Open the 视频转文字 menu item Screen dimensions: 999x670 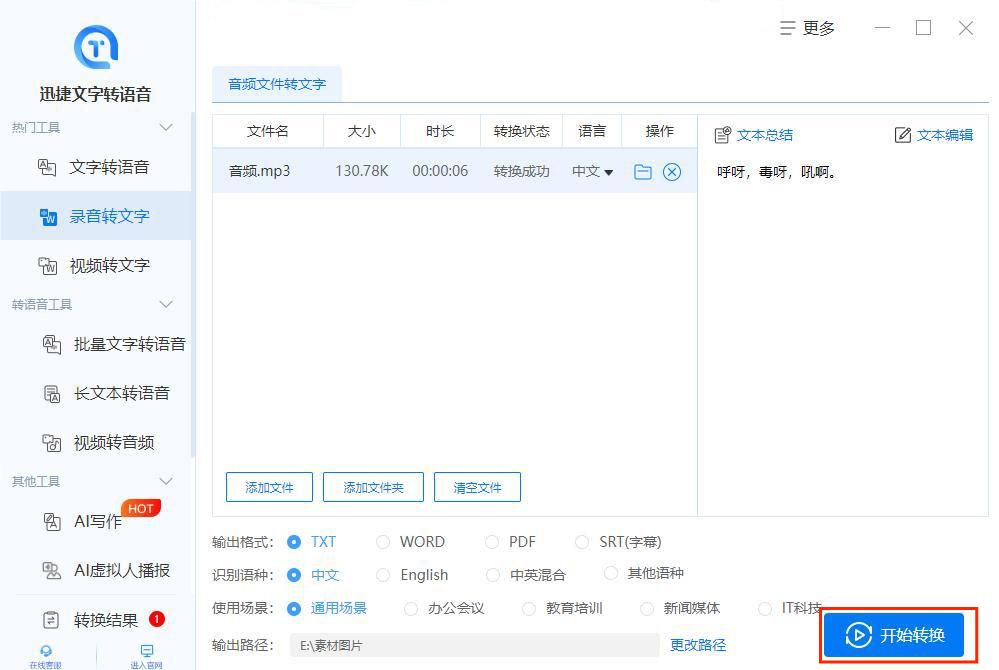96,266
